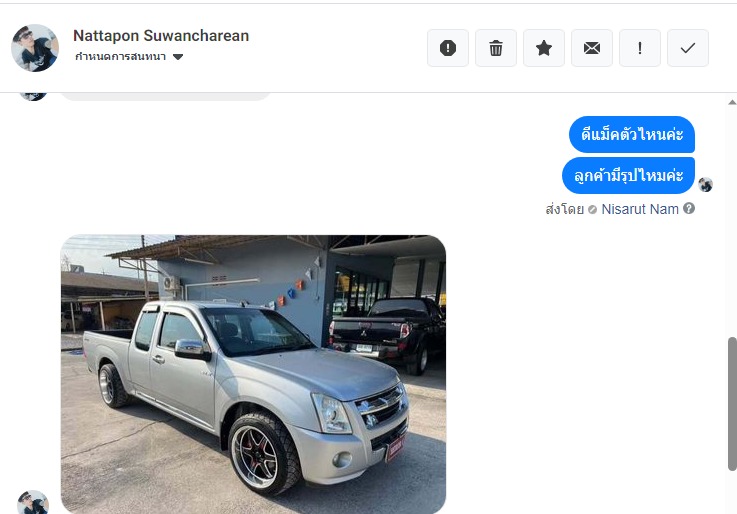Click the small seen-by avatar beside blue message
Viewport: 737px width, 514px height.
click(705, 185)
